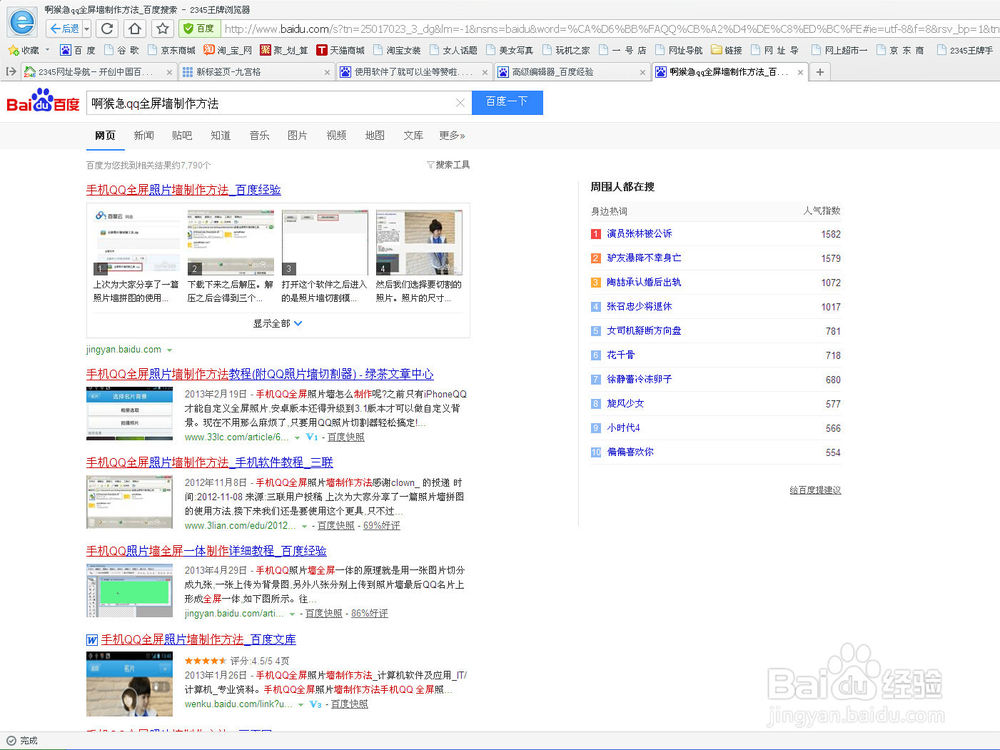Open the 淘宝网 bookmark
This screenshot has width=1000, height=750.
[228, 50]
